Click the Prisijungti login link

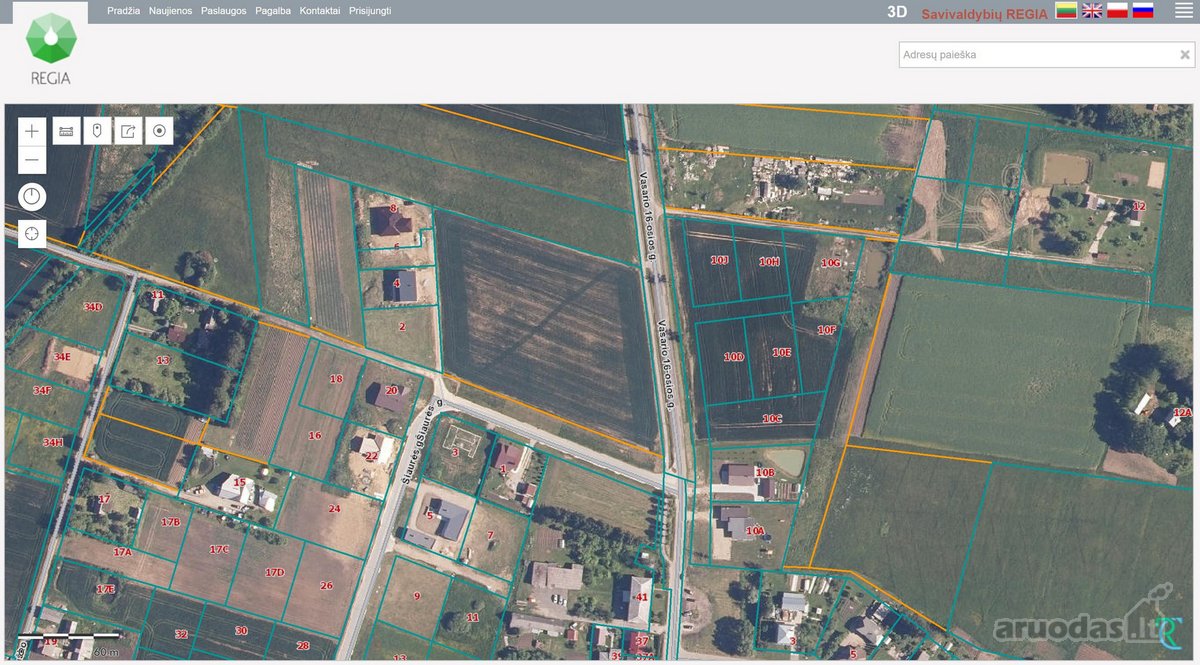click(370, 11)
